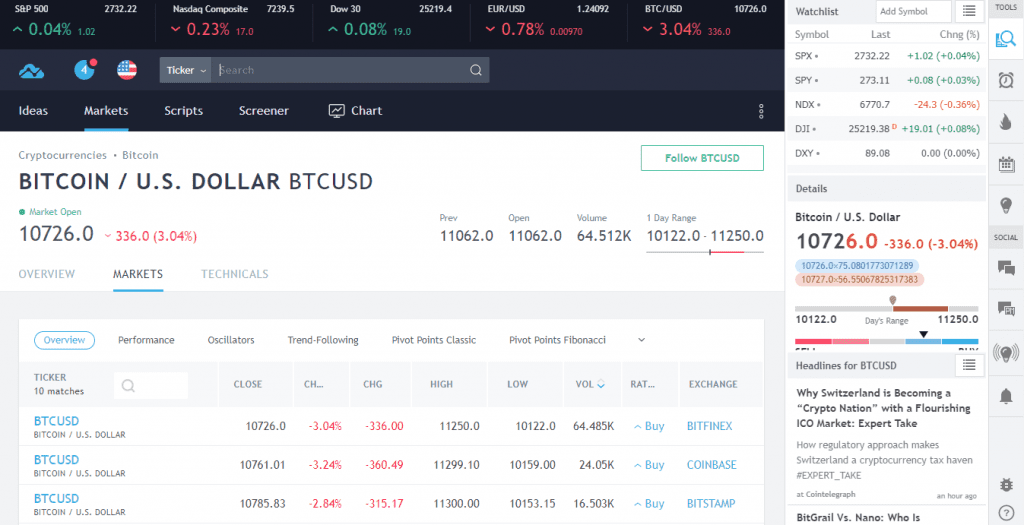The height and width of the screenshot is (525, 1024).
Task: Select the DXY watchlist row
Action: (x=887, y=153)
